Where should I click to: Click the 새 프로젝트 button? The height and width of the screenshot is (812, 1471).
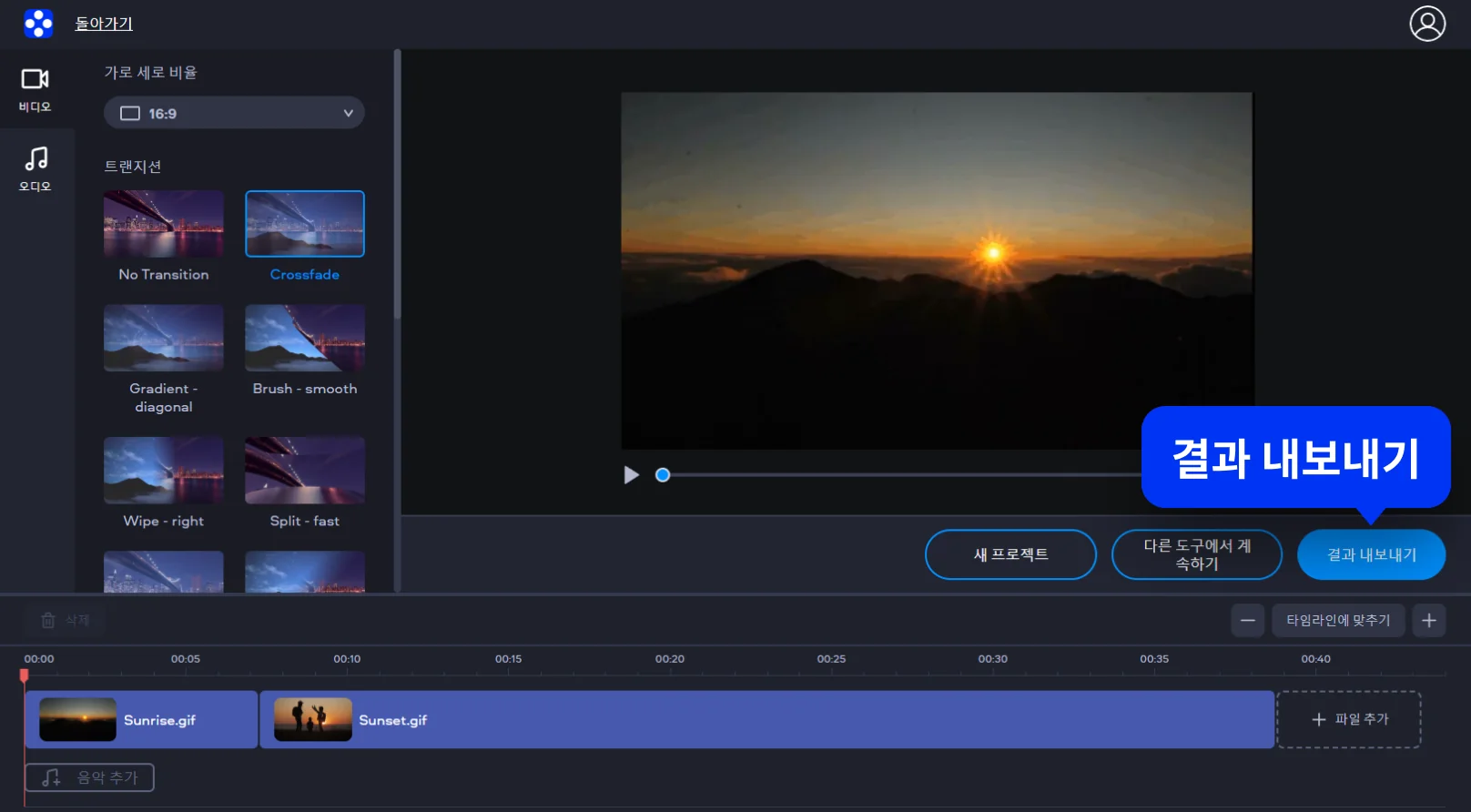(x=1010, y=554)
